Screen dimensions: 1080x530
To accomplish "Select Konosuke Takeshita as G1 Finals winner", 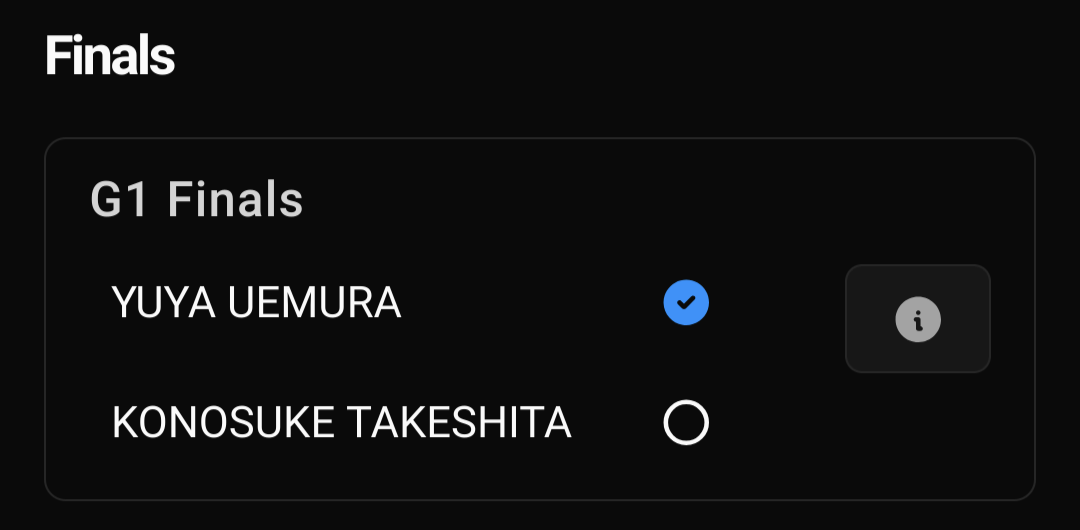I will tap(686, 422).
